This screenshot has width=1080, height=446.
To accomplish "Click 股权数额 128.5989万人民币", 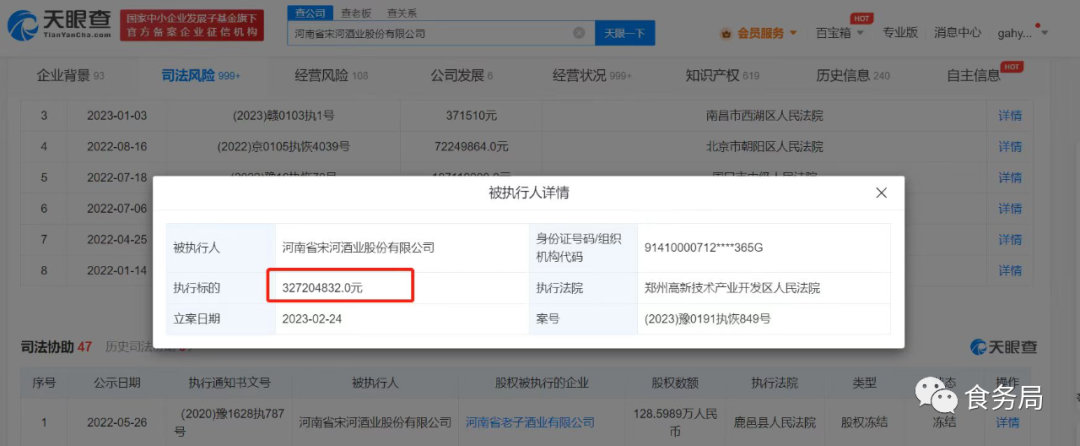I will pyautogui.click(x=674, y=423).
